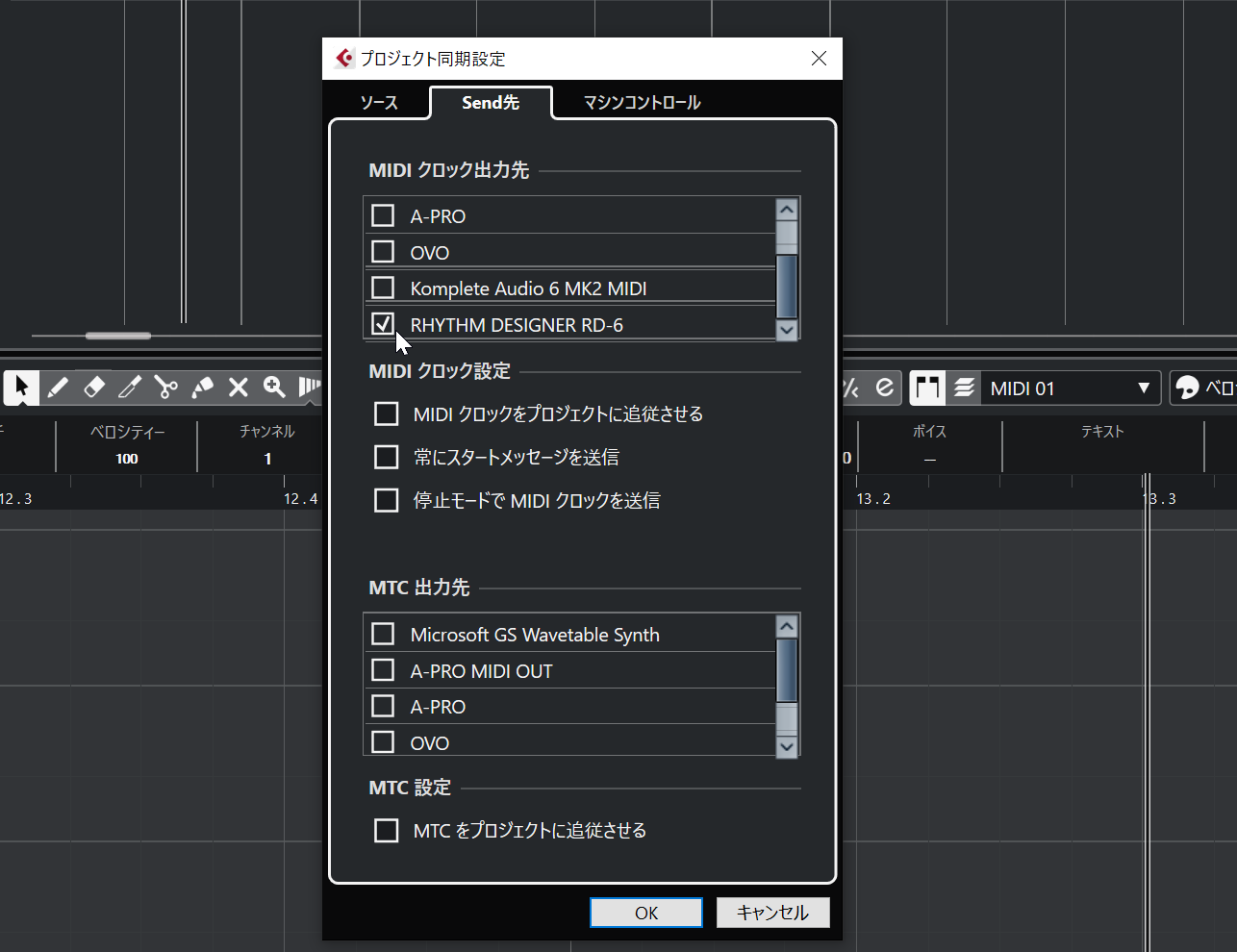Check 常にスタートメッセージを送信
1237x952 pixels.
click(x=386, y=457)
